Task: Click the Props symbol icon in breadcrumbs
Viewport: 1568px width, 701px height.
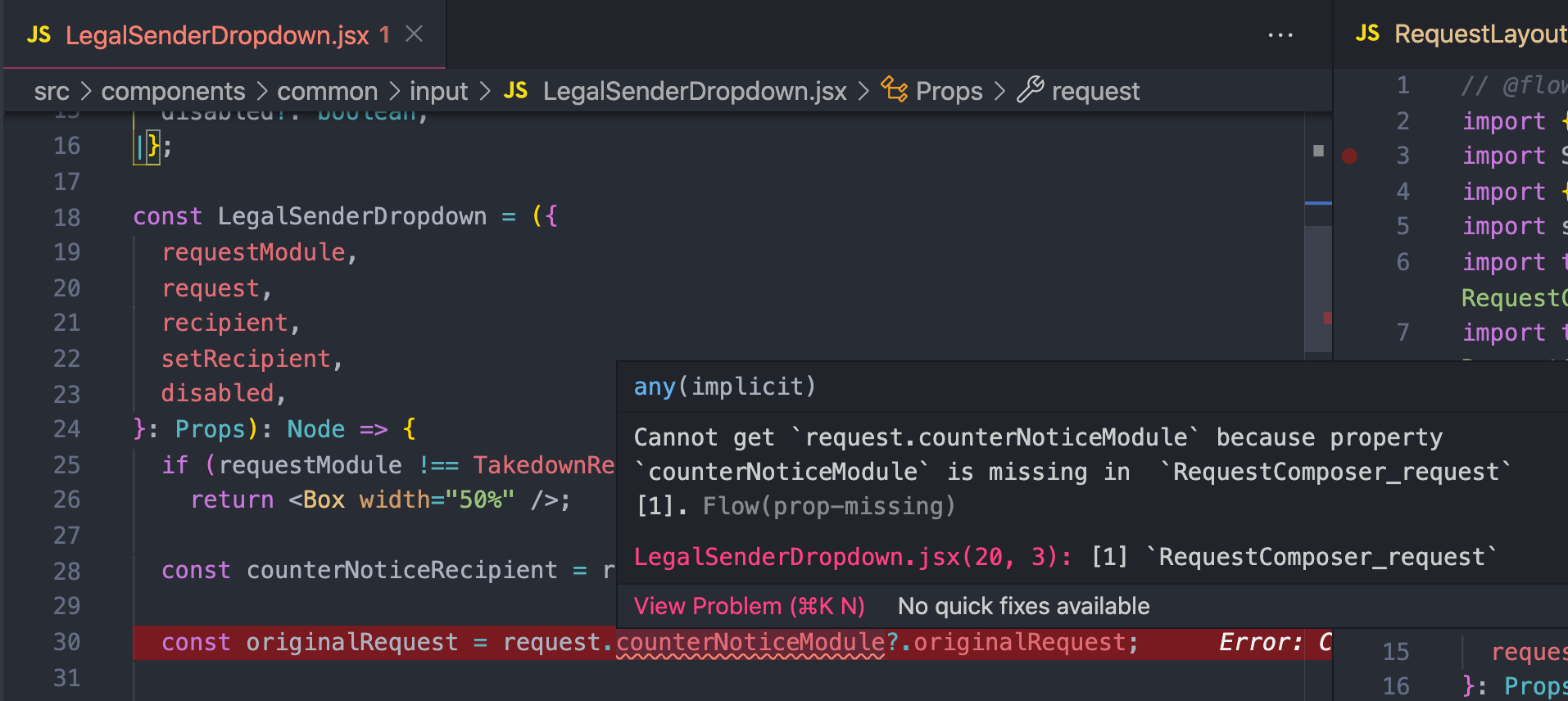Action: point(894,89)
